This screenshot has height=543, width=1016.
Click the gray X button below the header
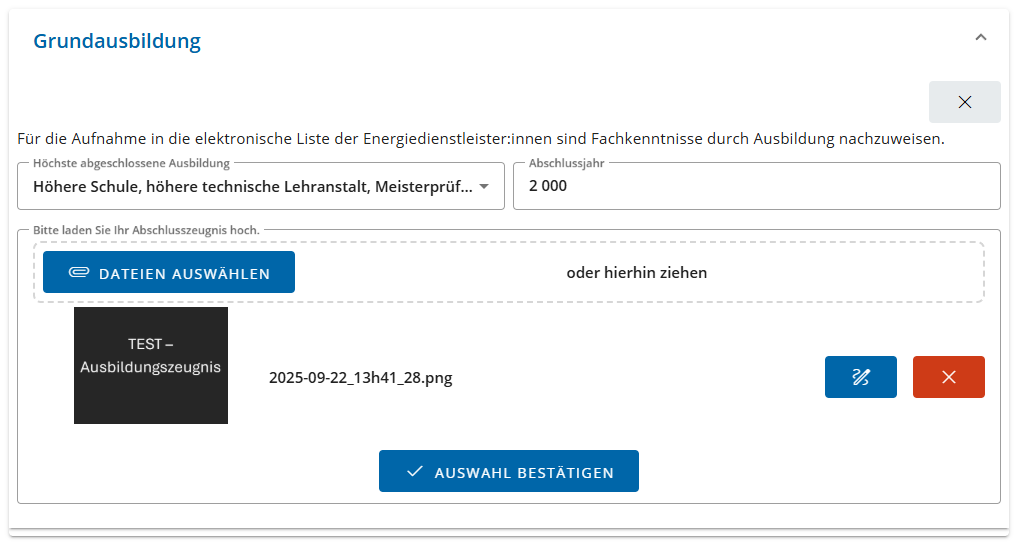coord(964,102)
